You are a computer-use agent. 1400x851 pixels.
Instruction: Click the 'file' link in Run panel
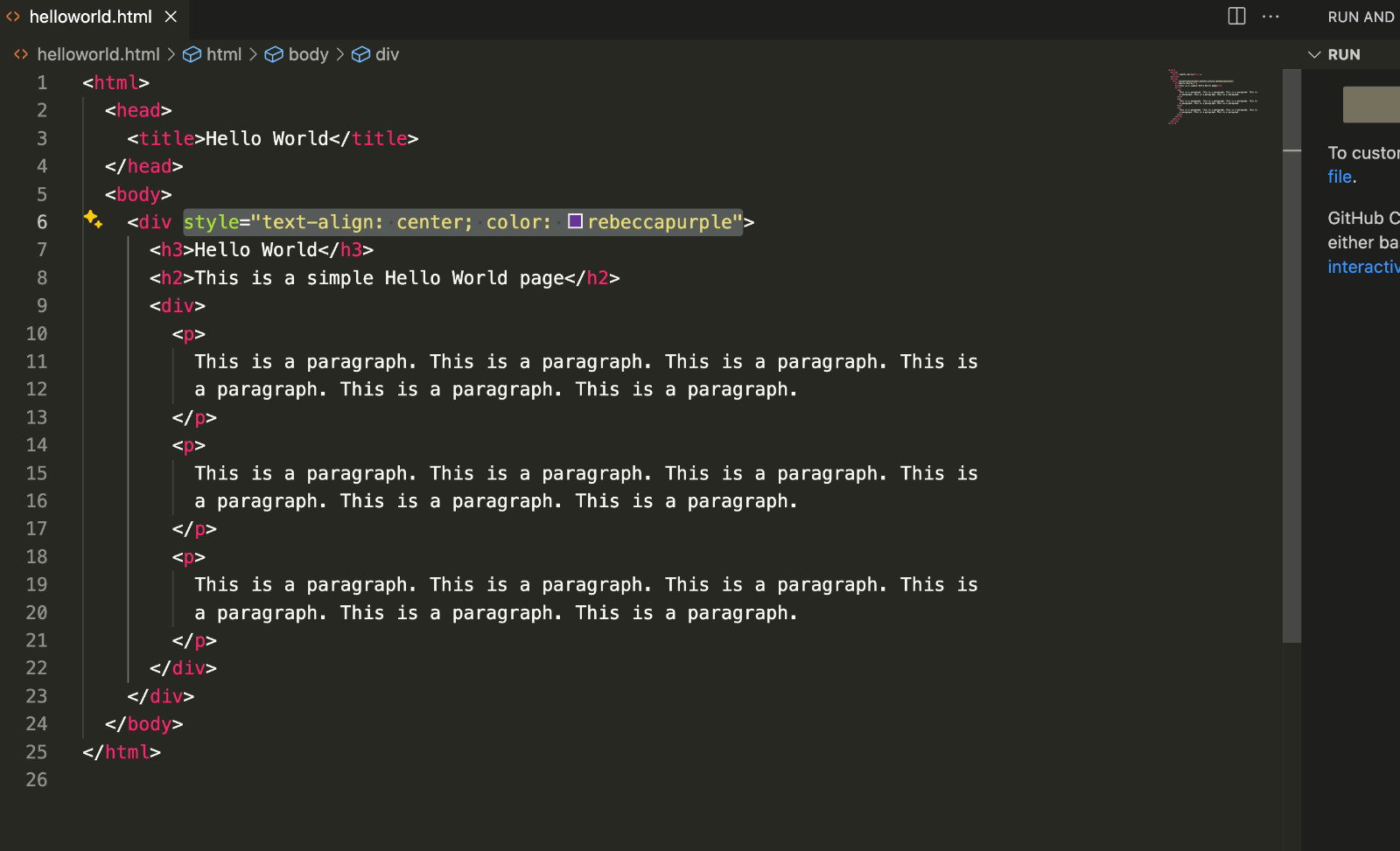pyautogui.click(x=1340, y=177)
